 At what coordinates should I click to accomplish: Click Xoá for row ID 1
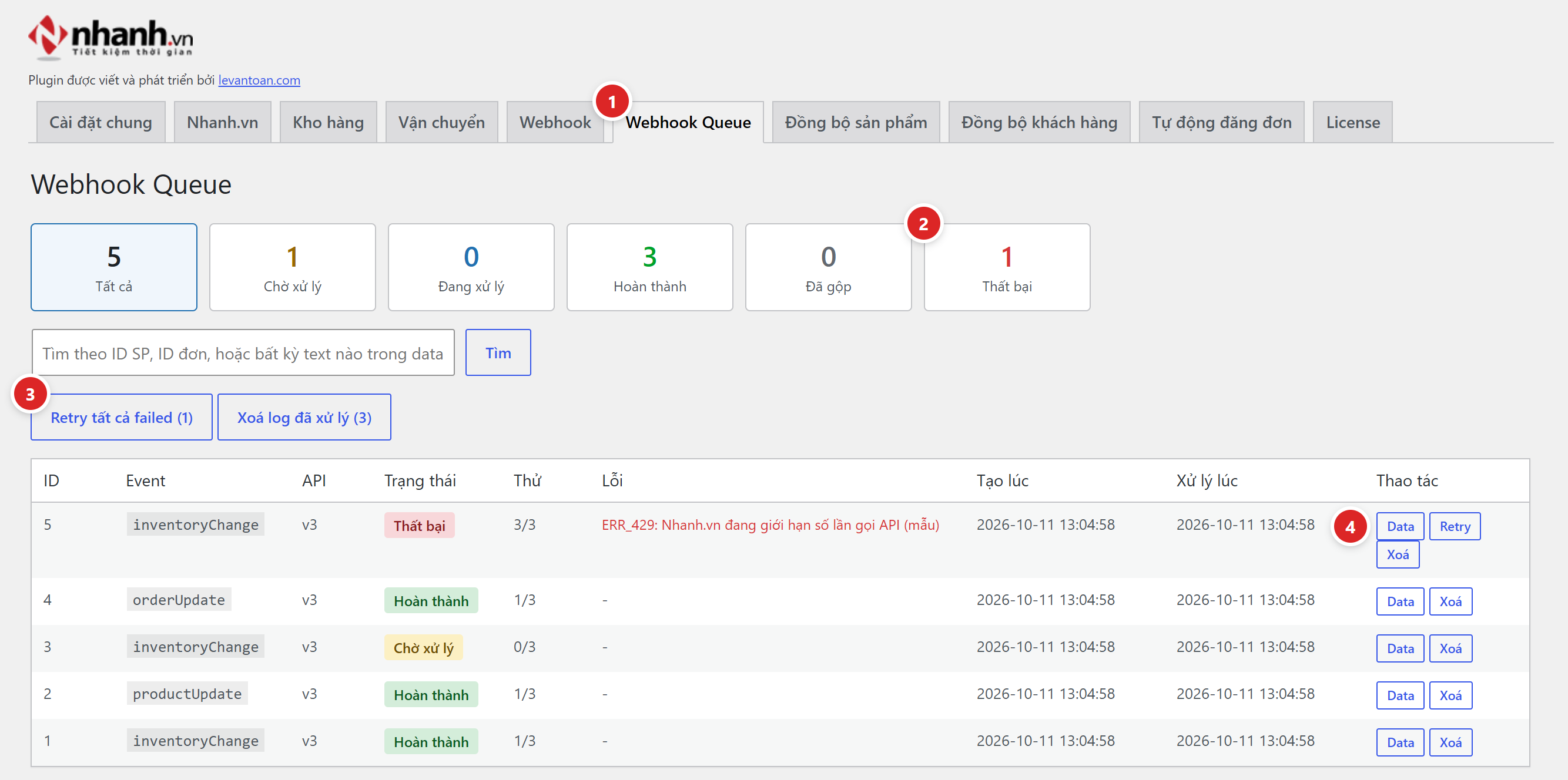(1450, 742)
